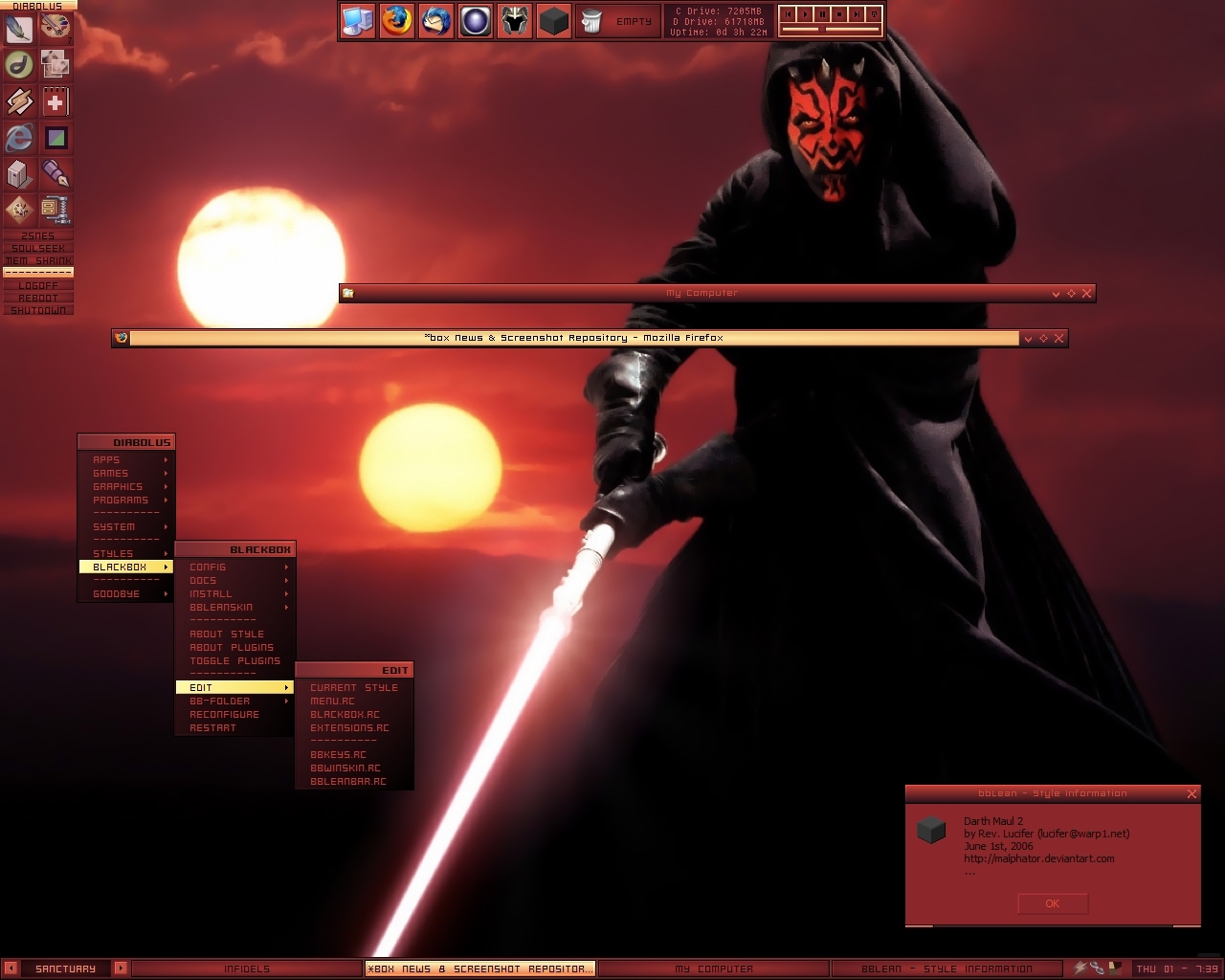The image size is (1225, 980).
Task: Open the white box cube icon
Action: 19,174
